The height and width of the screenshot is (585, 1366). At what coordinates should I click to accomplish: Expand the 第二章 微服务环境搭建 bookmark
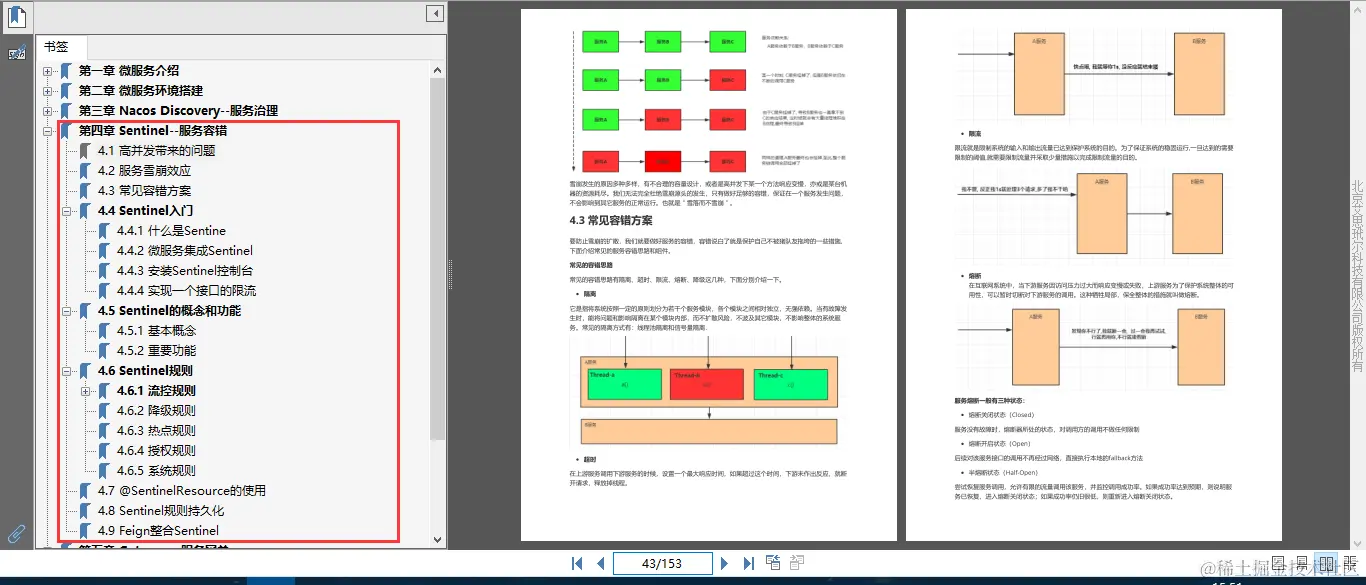tap(48, 91)
